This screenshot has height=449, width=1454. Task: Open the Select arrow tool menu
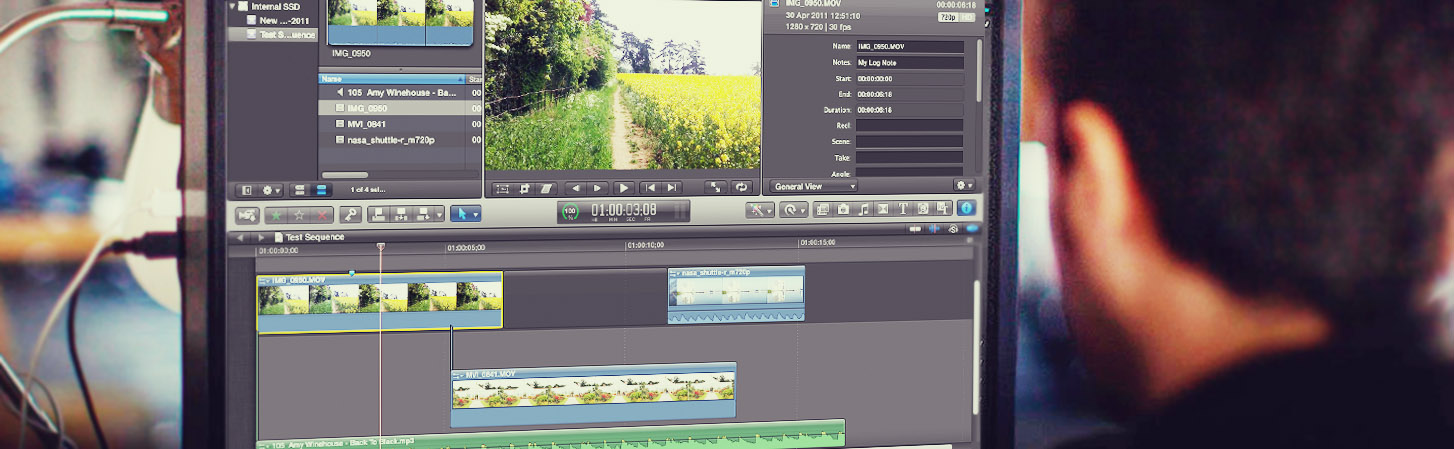point(465,214)
